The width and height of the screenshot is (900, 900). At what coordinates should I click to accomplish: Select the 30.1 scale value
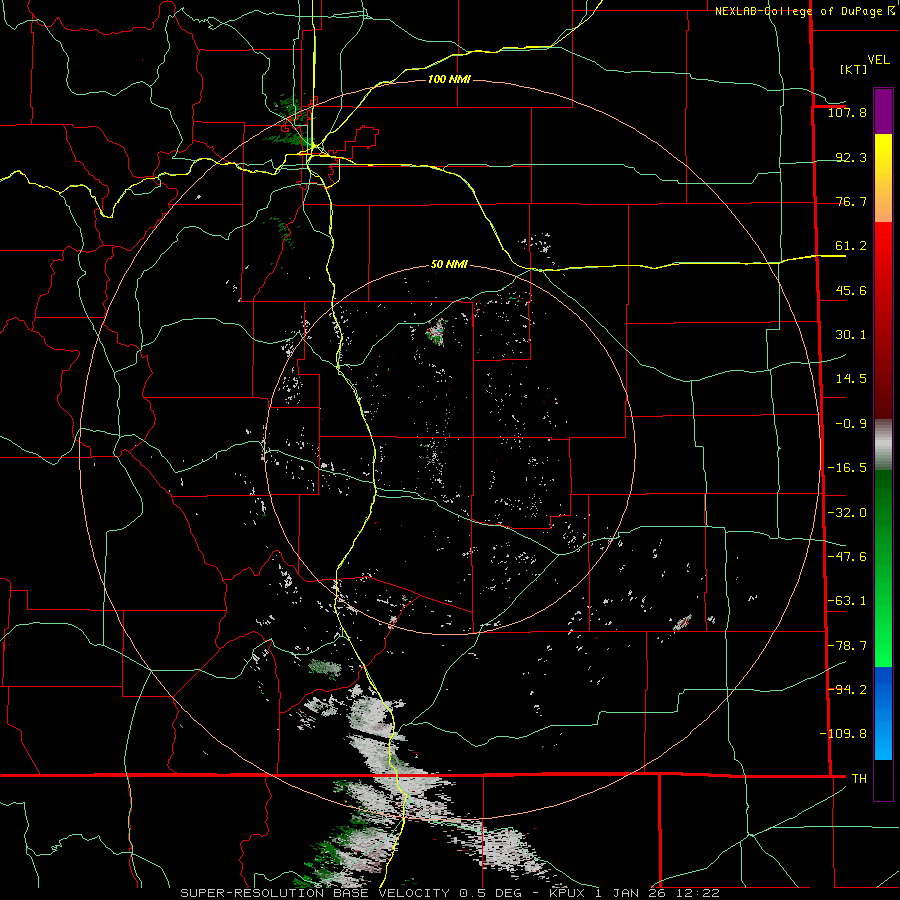[x=851, y=335]
